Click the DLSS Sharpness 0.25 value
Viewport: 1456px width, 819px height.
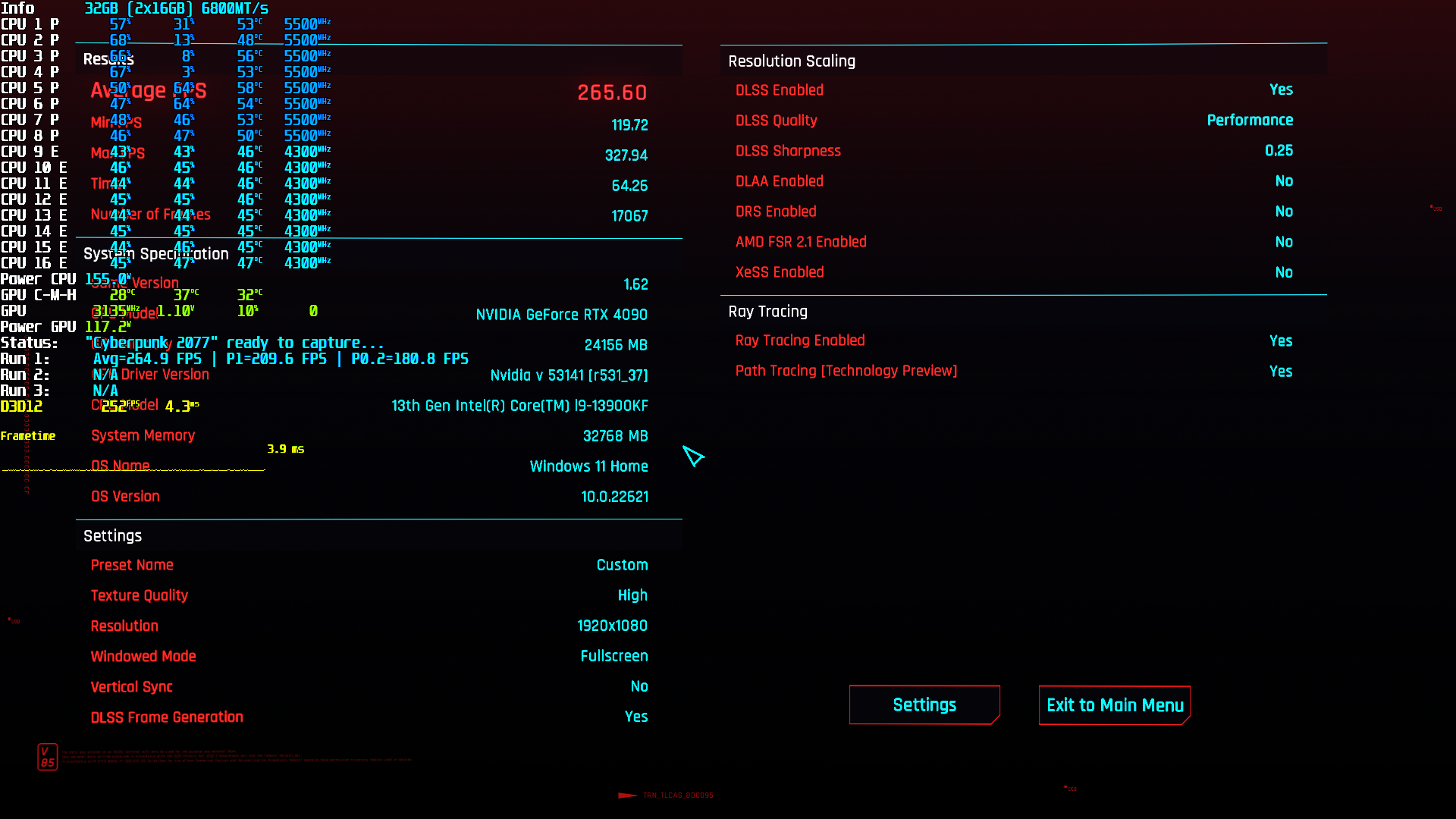coord(1279,151)
